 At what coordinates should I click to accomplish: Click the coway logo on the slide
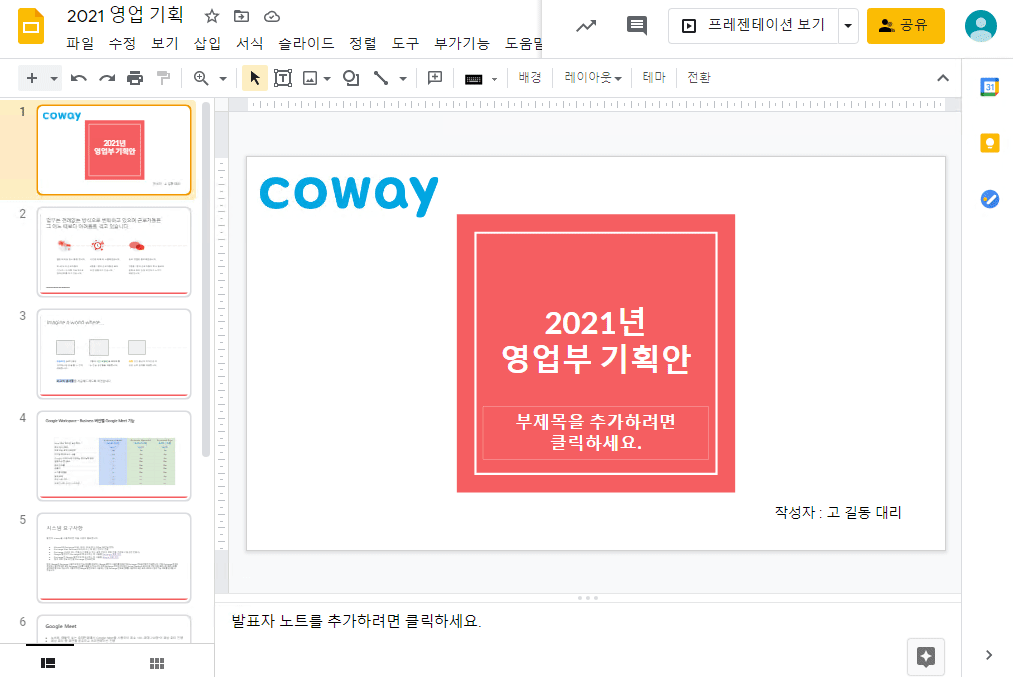coord(349,194)
